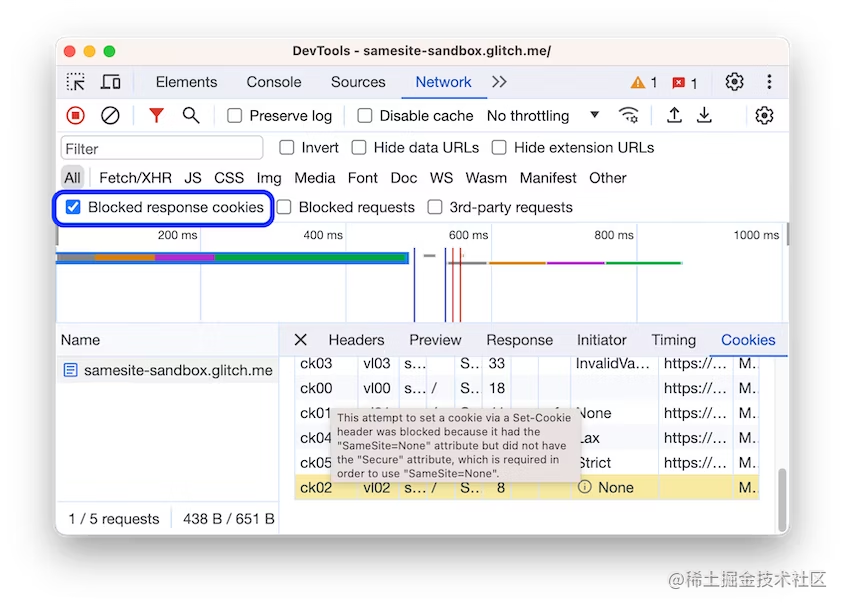
Task: Click the red error count badge
Action: pyautogui.click(x=684, y=83)
